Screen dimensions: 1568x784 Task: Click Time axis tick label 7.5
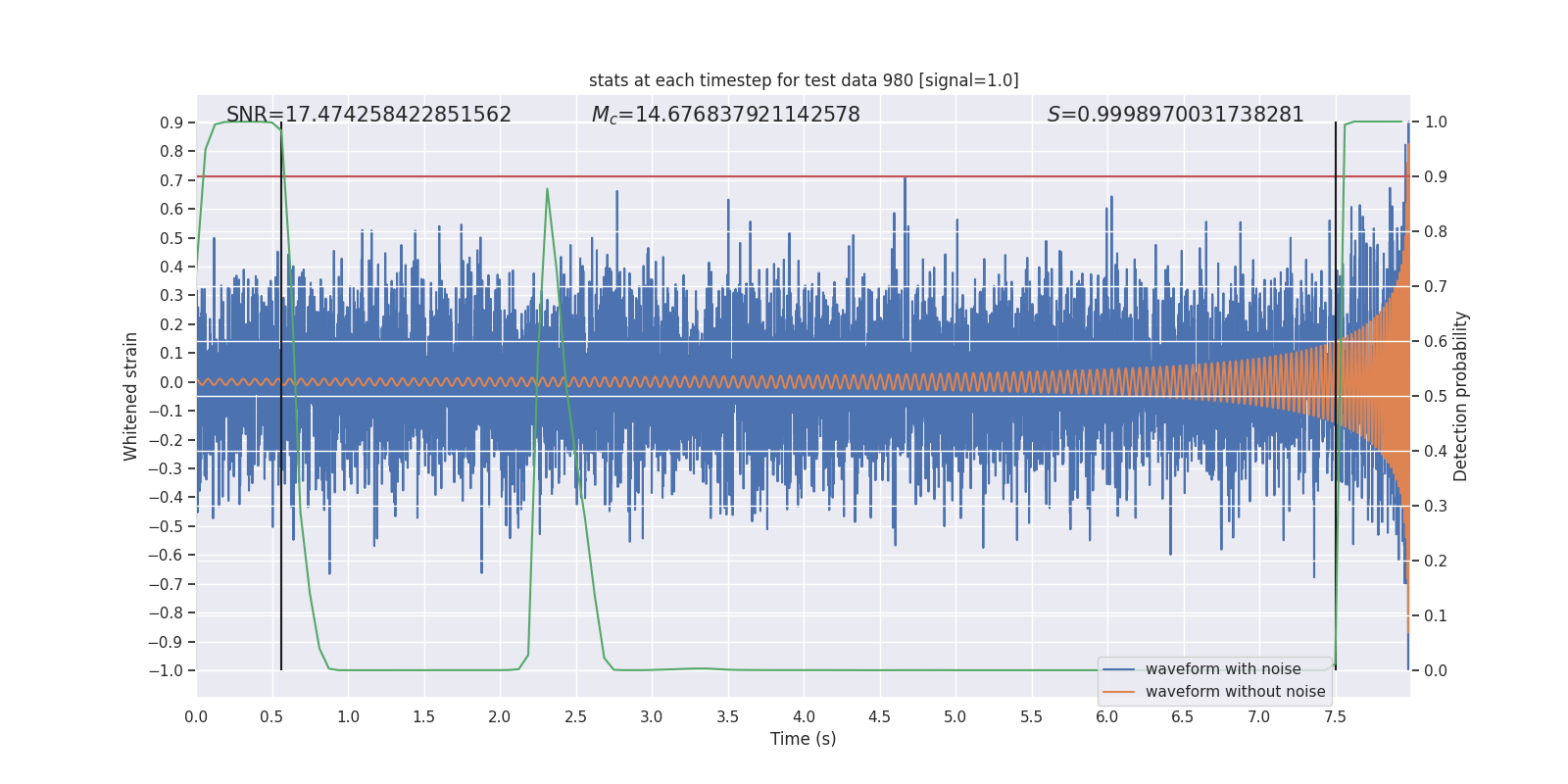pos(1335,716)
